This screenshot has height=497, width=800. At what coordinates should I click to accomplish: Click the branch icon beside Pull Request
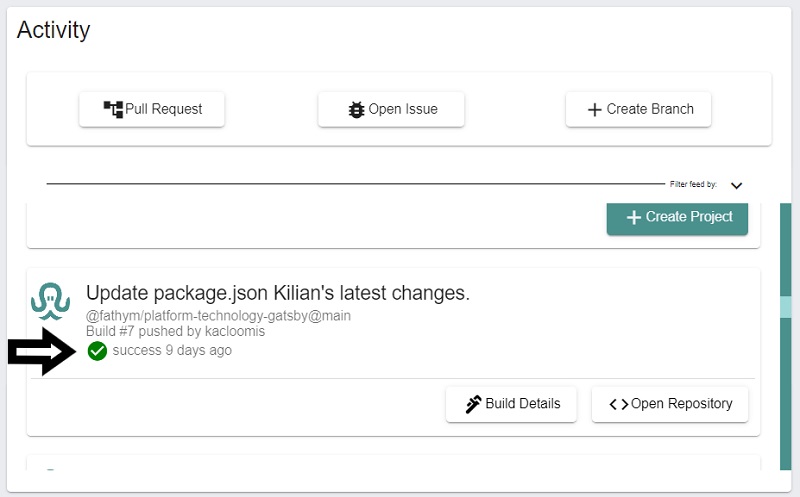pyautogui.click(x=113, y=109)
